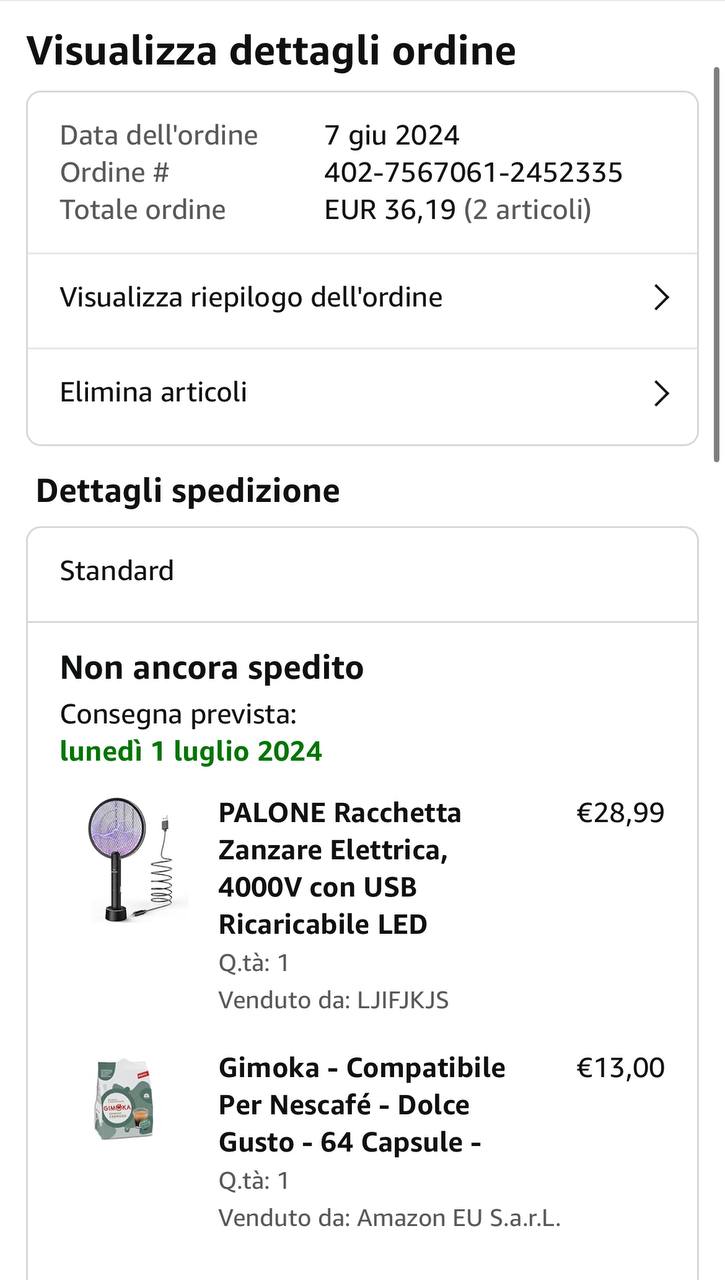Click the €28,99 price
The width and height of the screenshot is (725, 1280).
pyautogui.click(x=620, y=813)
